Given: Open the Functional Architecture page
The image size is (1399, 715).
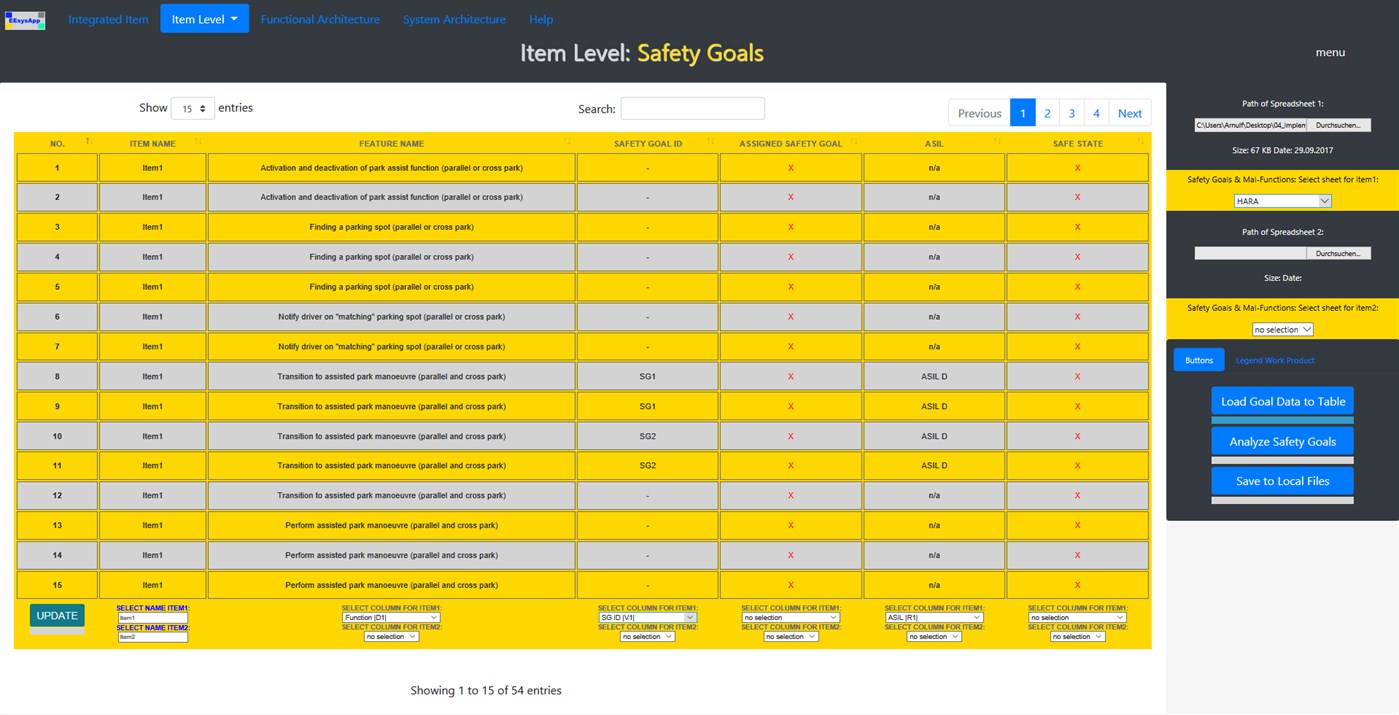Looking at the screenshot, I should (x=320, y=18).
